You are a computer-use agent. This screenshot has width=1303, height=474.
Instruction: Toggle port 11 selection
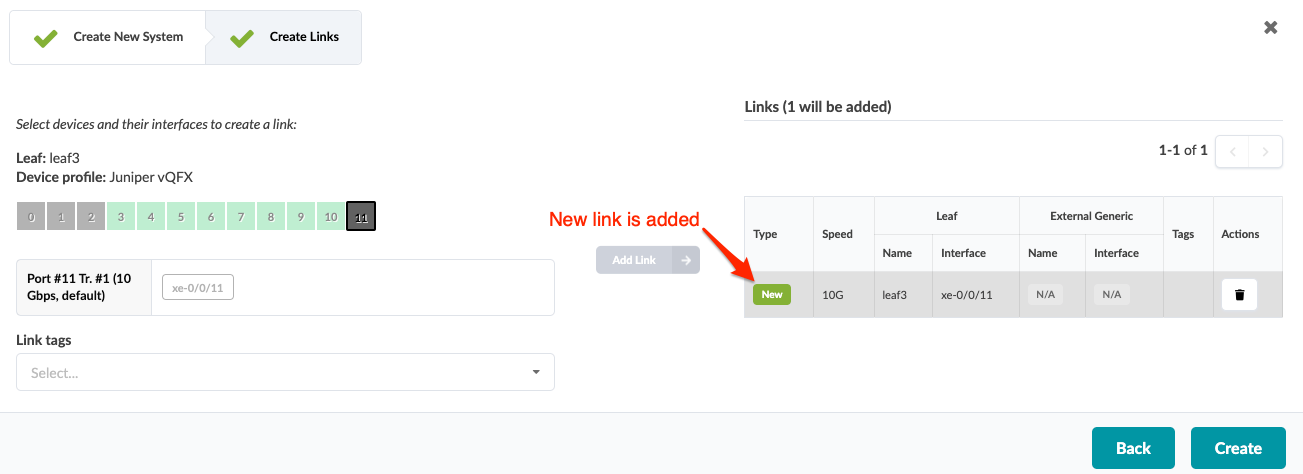coord(361,217)
